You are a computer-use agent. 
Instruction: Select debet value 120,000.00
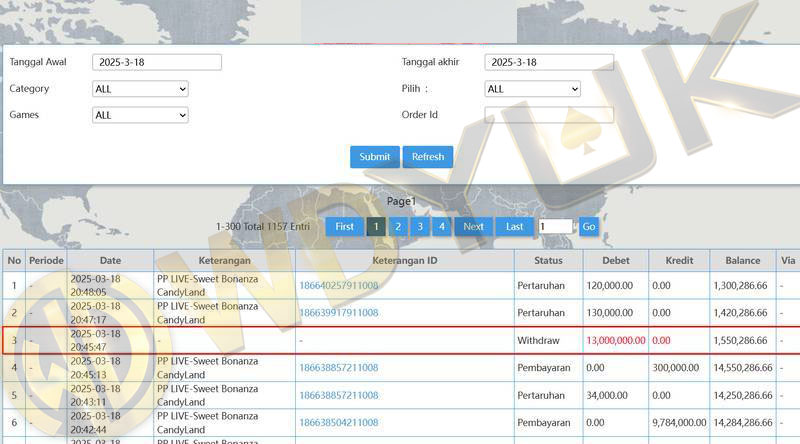coord(610,285)
